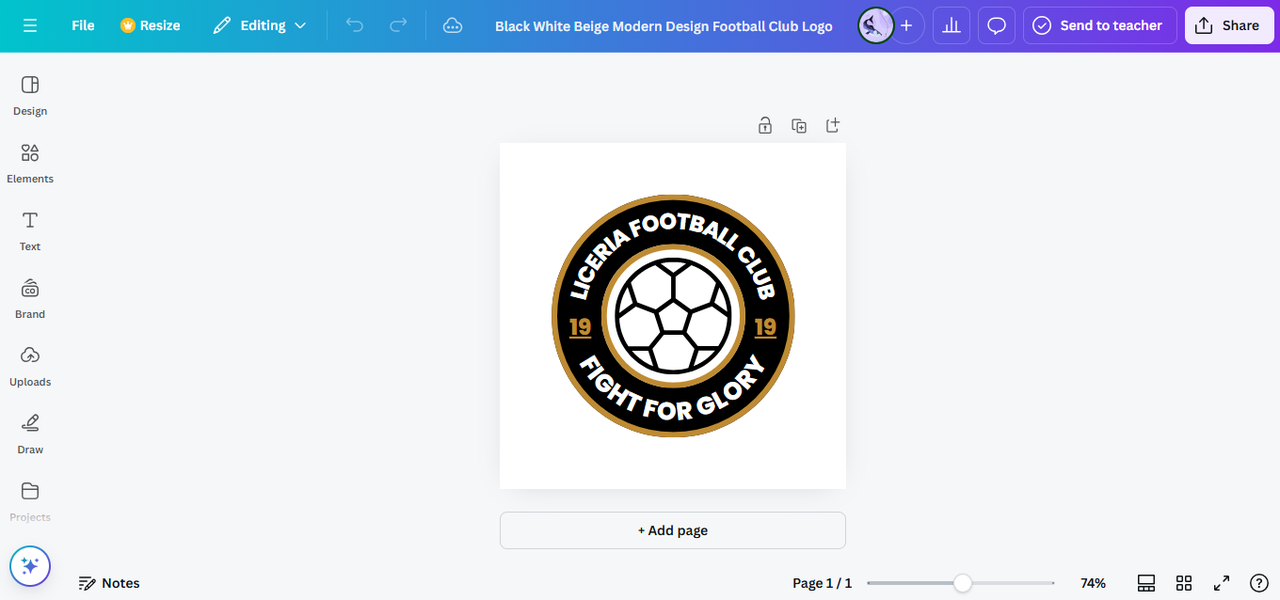The image size is (1280, 600).
Task: Redo the last action
Action: [x=398, y=25]
